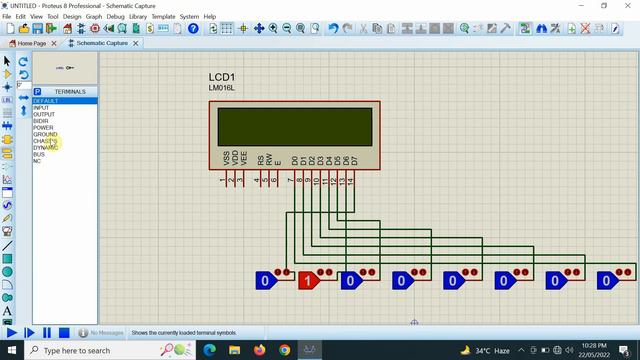Open the Design menu

coord(72,17)
